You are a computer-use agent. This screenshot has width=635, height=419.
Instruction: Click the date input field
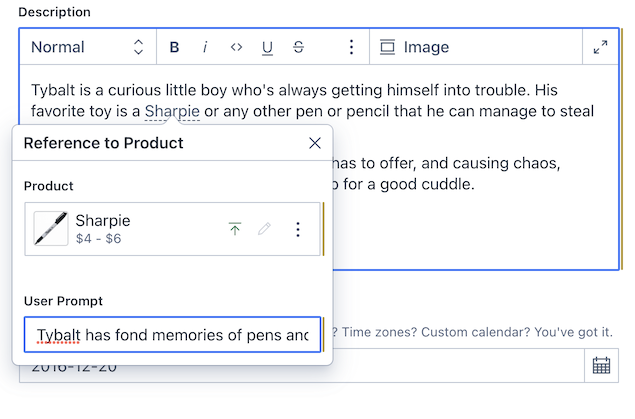coord(450,366)
